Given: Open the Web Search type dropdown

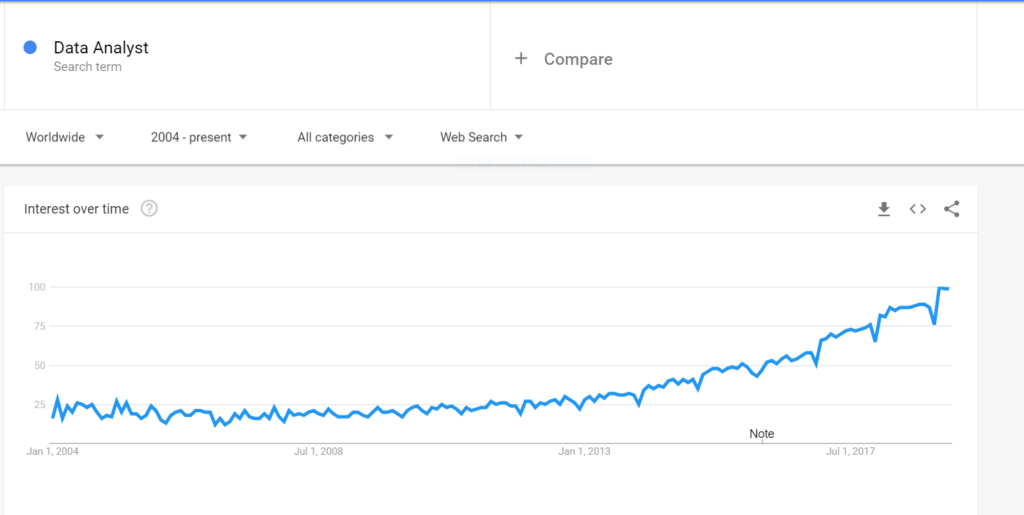Looking at the screenshot, I should 481,137.
